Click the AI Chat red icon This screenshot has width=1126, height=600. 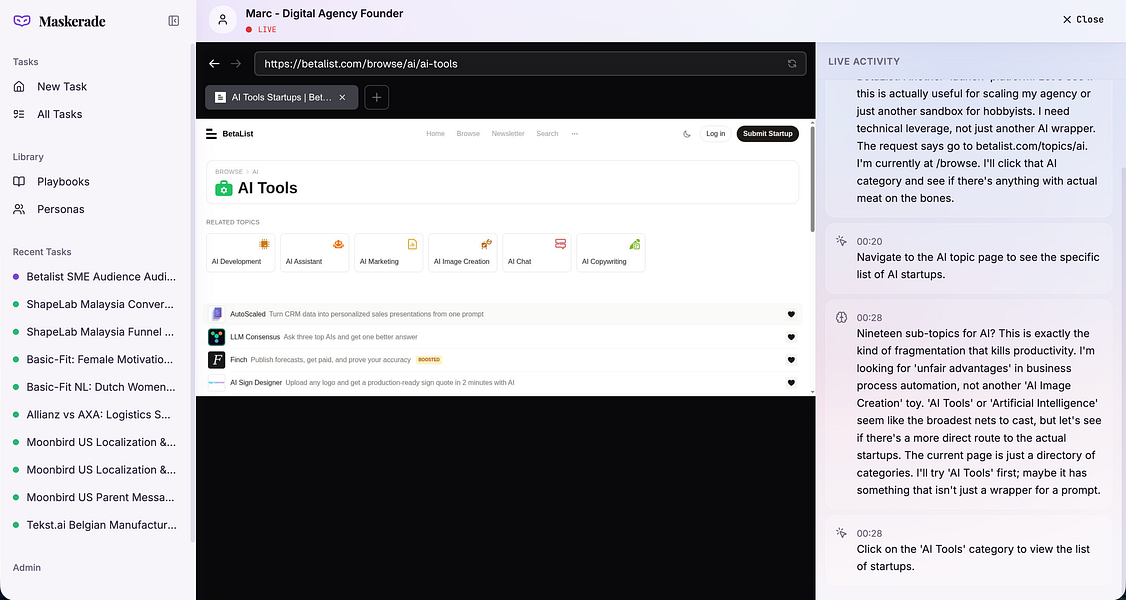click(560, 244)
